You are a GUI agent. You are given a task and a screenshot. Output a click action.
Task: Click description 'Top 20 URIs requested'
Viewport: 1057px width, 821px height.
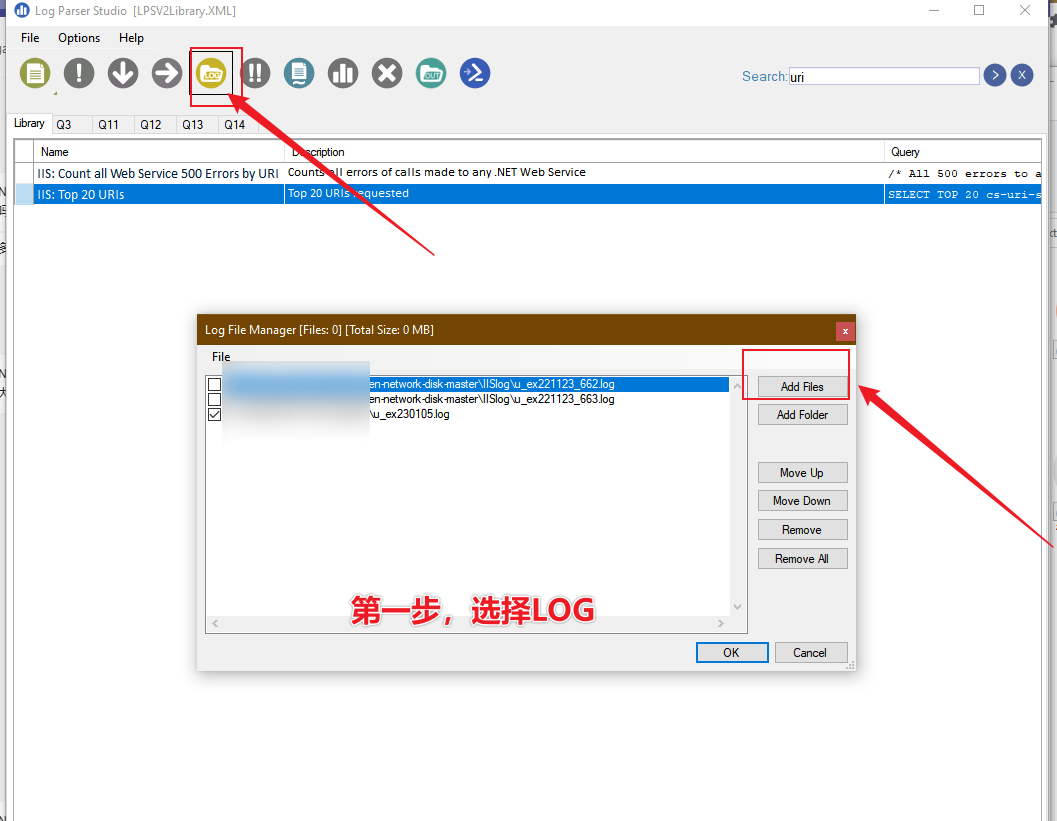pyautogui.click(x=349, y=193)
